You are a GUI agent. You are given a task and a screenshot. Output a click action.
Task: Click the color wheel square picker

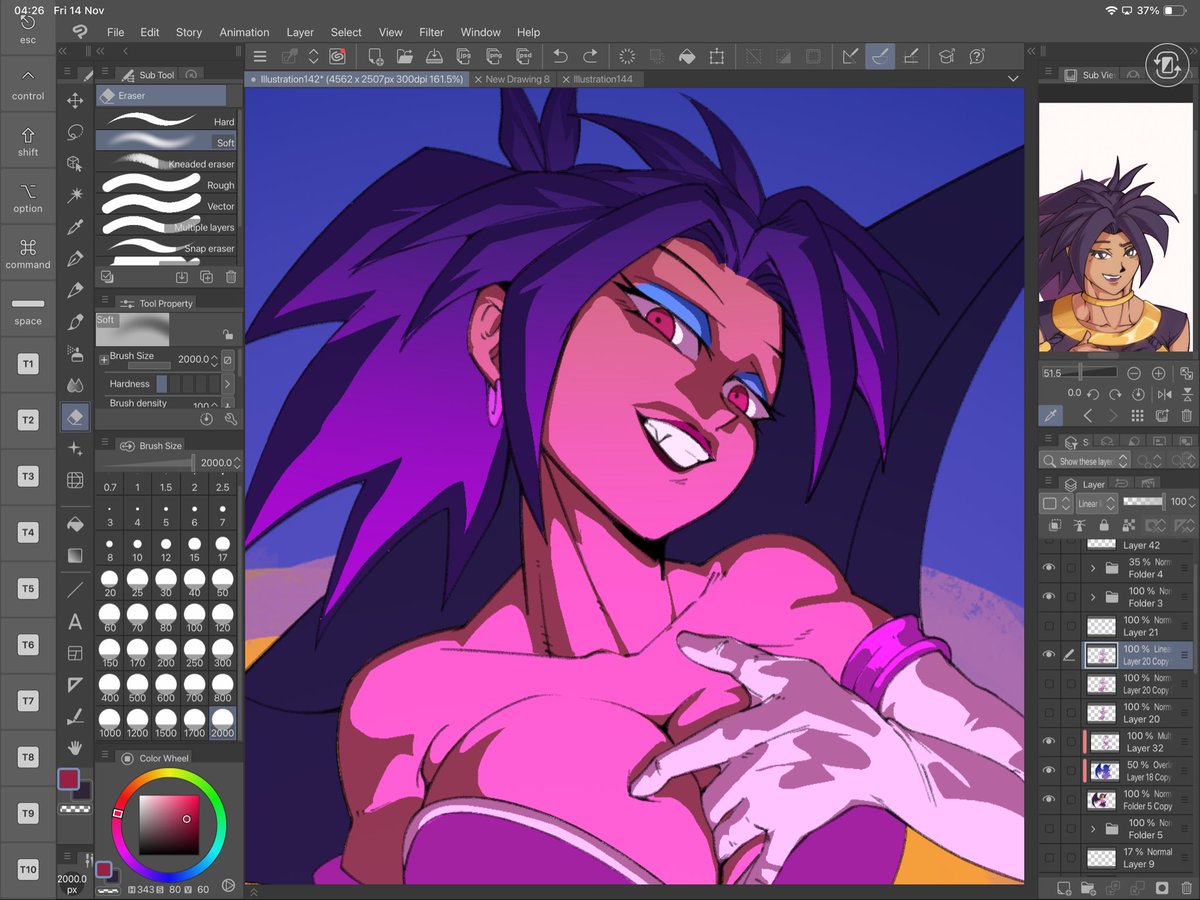click(x=168, y=825)
